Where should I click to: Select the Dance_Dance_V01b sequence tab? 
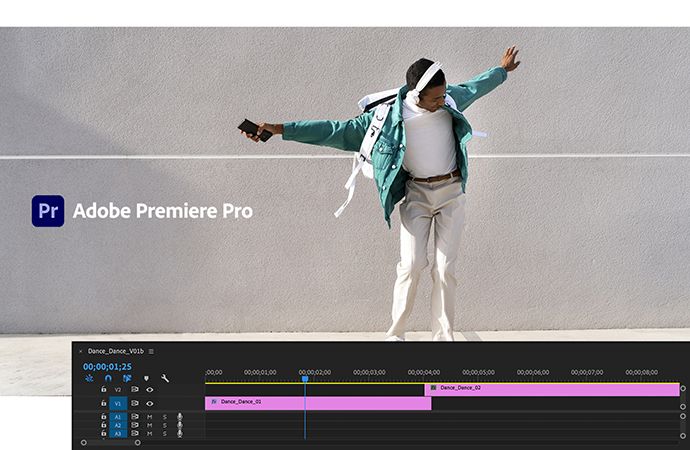116,351
